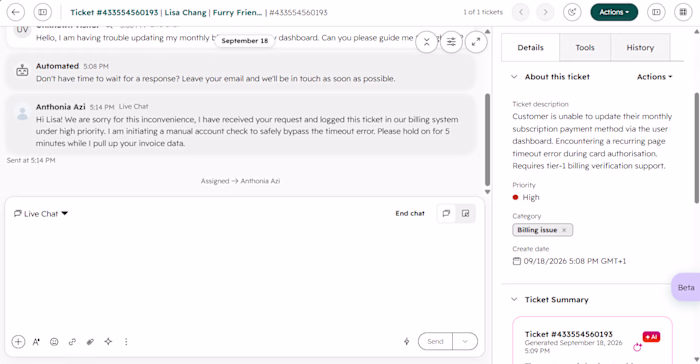Click the 09/18/2026 5:08 PM create date
The height and width of the screenshot is (364, 700).
coord(575,261)
